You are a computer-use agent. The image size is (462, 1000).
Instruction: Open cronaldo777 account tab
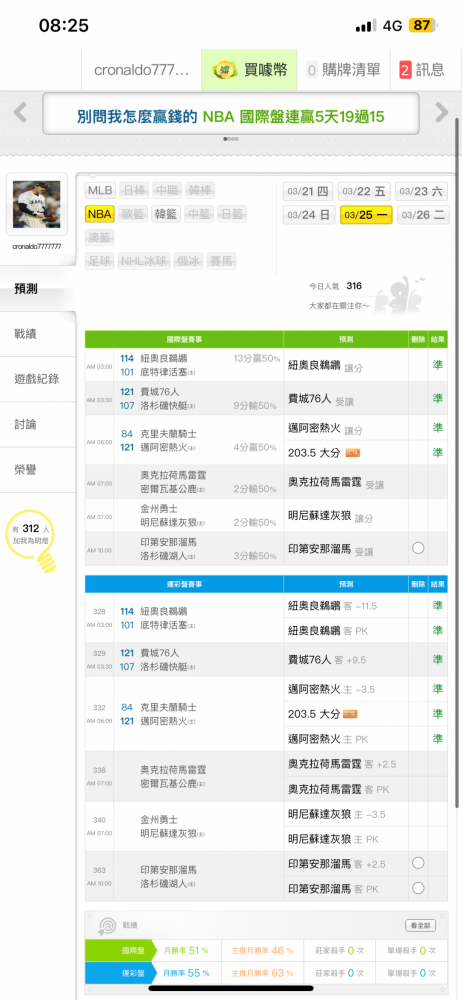[141, 70]
